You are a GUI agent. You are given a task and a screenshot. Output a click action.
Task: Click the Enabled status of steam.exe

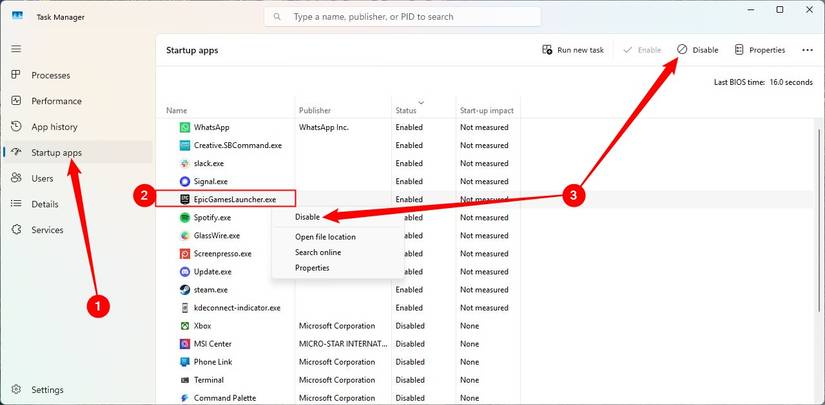[x=409, y=289]
